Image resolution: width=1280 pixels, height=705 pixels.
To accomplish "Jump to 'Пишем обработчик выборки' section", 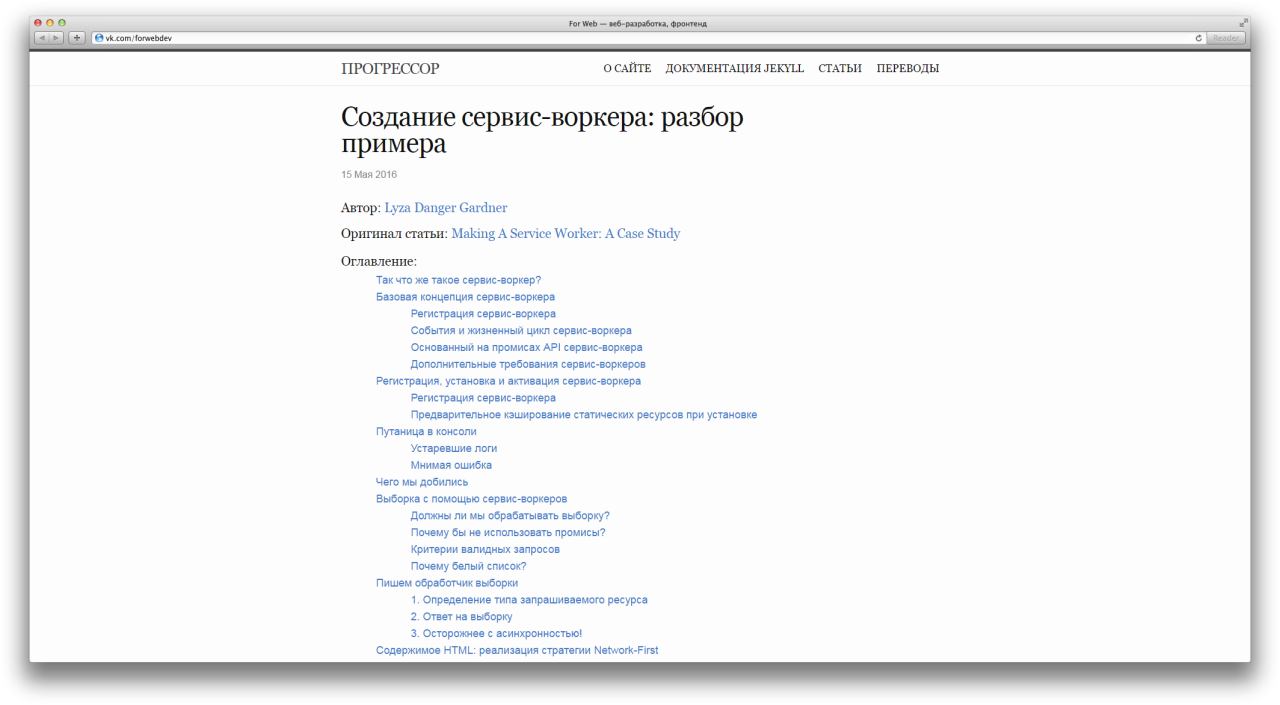I will 447,583.
